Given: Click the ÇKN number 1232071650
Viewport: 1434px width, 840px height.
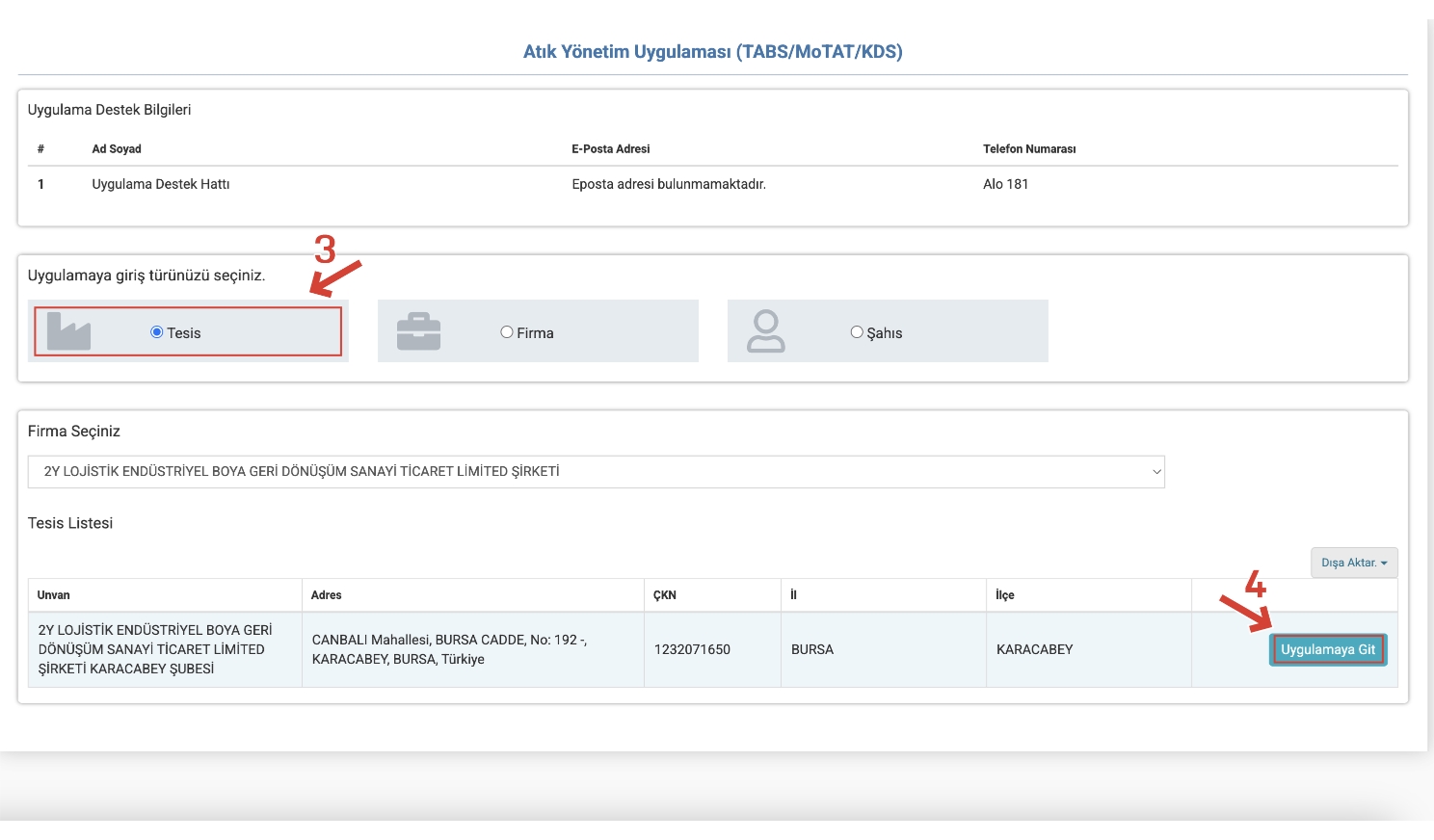Looking at the screenshot, I should (x=692, y=649).
